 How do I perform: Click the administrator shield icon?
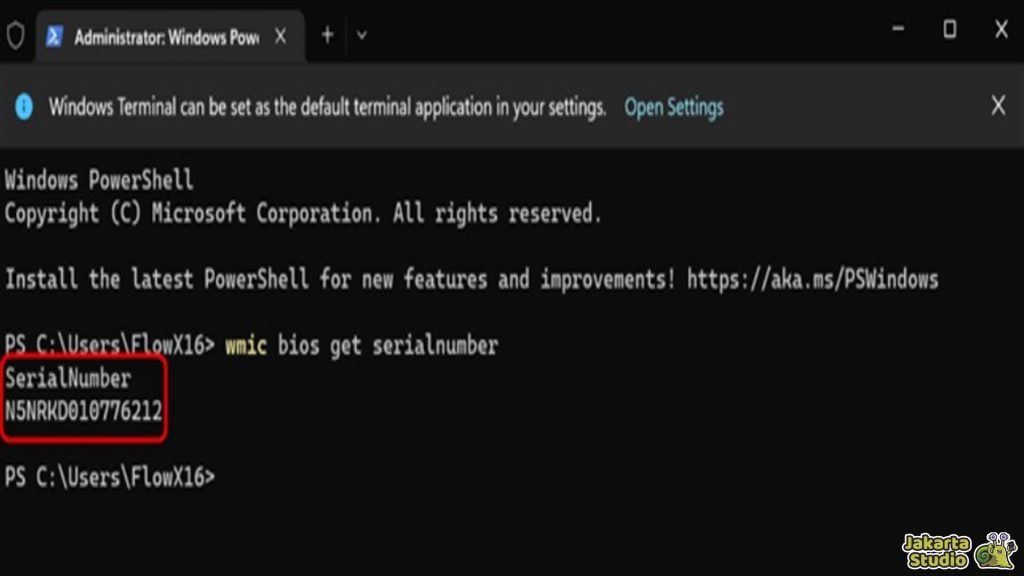click(x=15, y=36)
